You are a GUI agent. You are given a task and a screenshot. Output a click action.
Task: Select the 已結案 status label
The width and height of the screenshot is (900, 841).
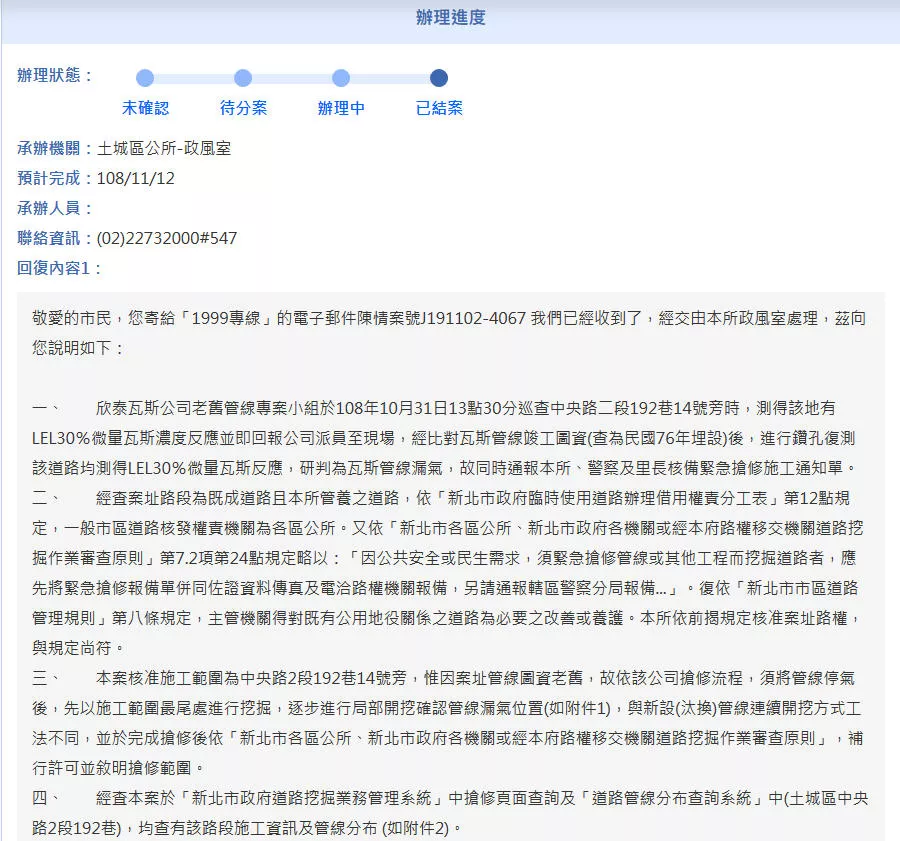(x=439, y=108)
